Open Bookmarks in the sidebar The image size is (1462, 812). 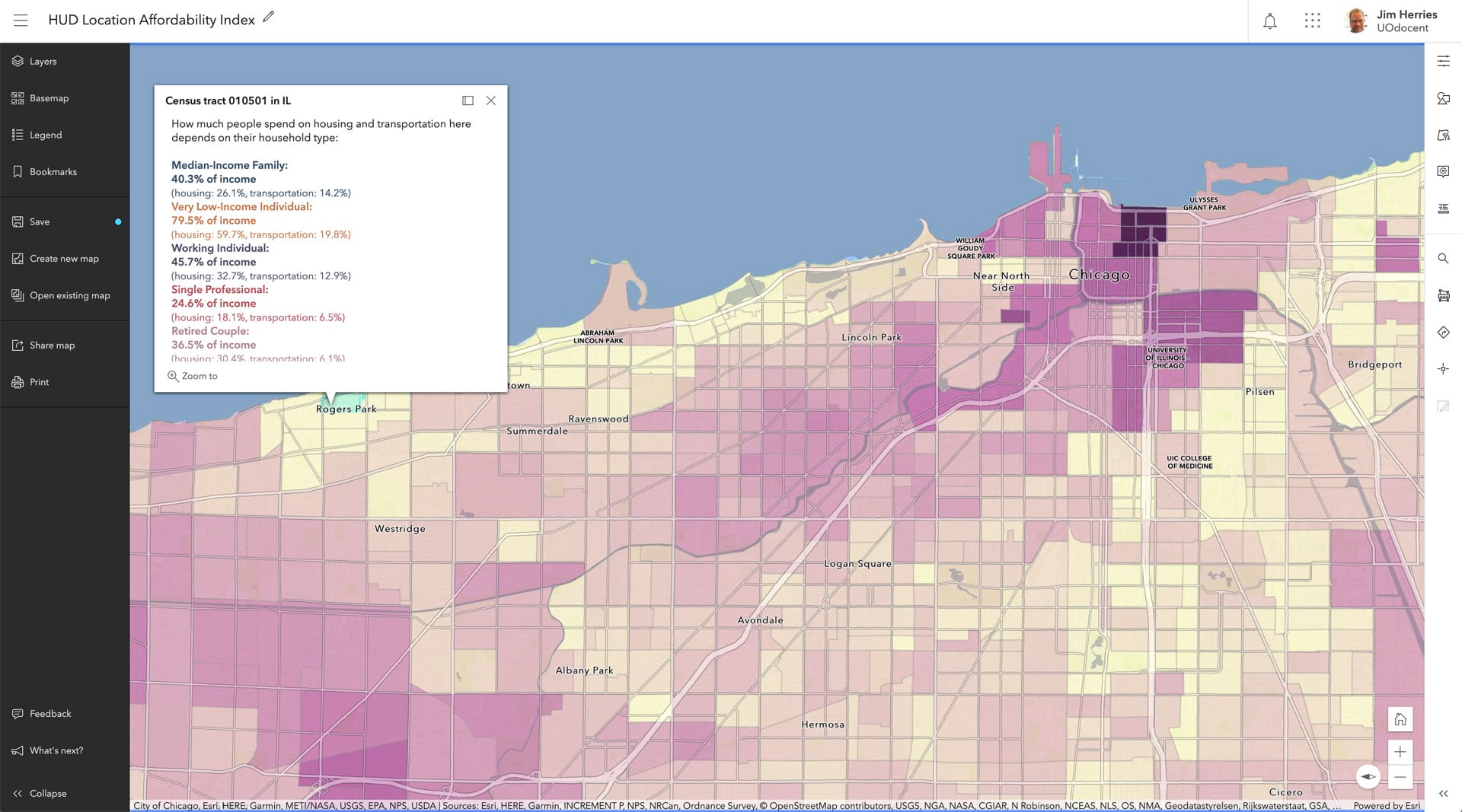point(53,172)
